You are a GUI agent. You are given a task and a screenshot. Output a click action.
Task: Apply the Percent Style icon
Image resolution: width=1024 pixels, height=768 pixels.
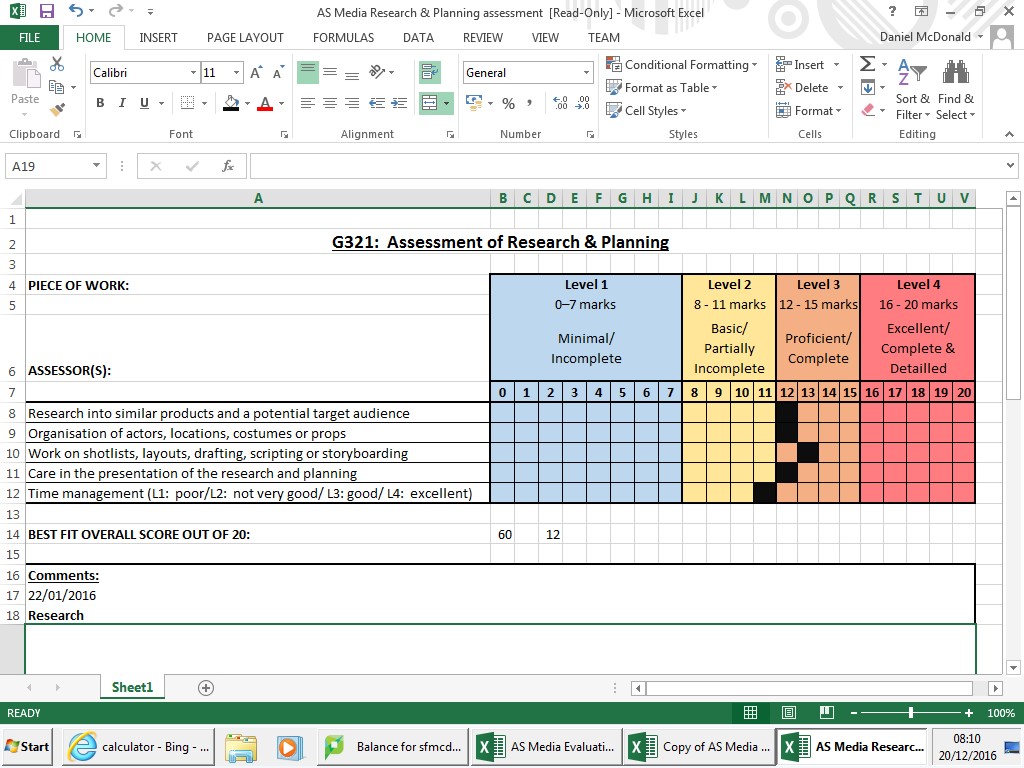pyautogui.click(x=508, y=103)
